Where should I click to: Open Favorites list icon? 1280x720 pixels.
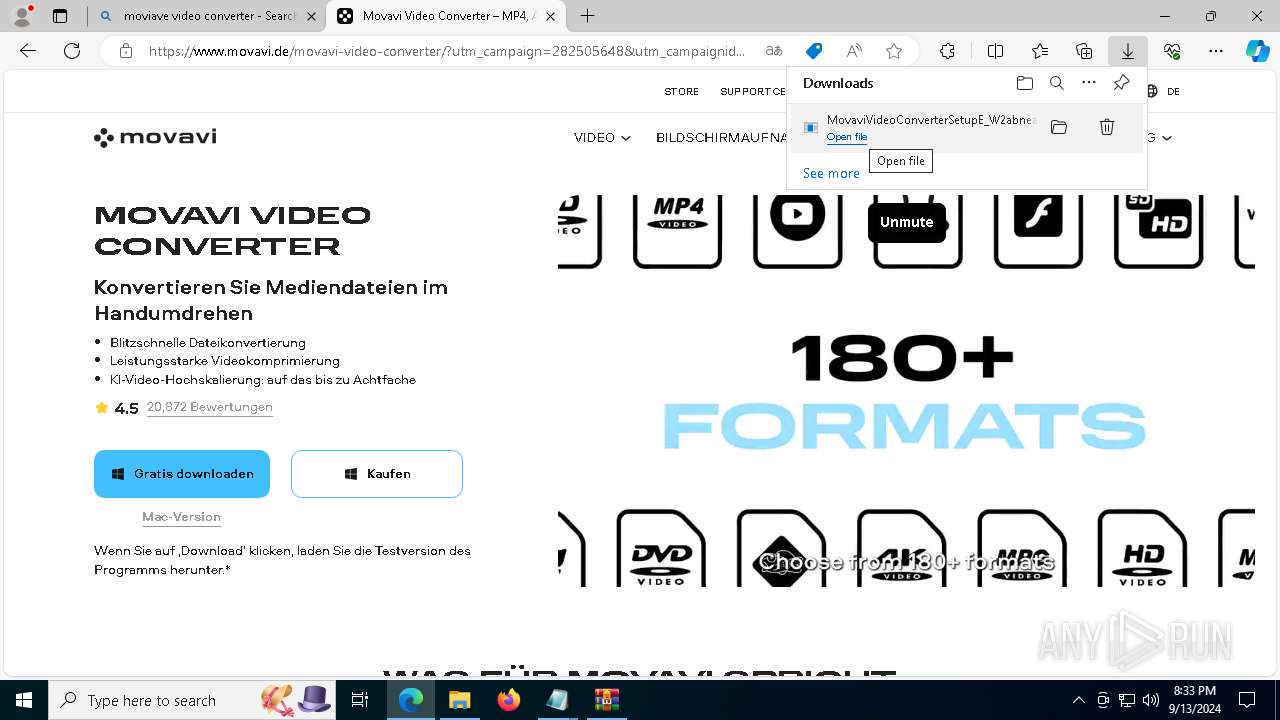click(x=1040, y=51)
